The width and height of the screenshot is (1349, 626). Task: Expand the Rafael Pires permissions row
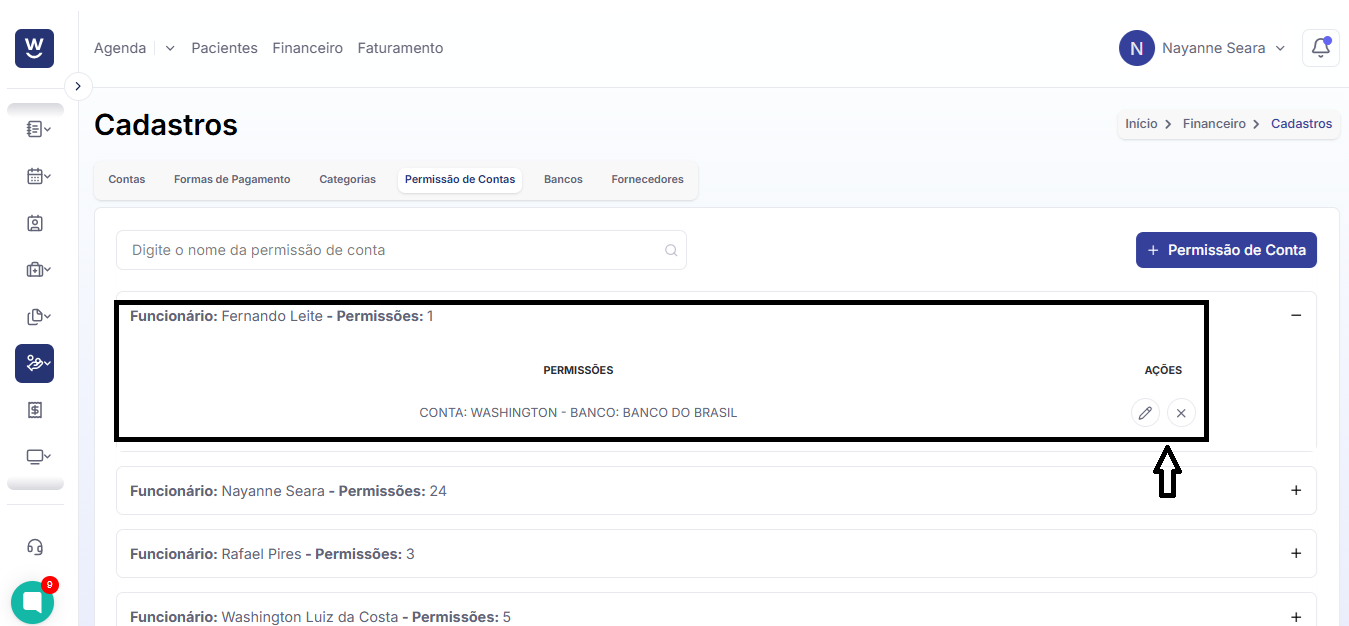1296,553
